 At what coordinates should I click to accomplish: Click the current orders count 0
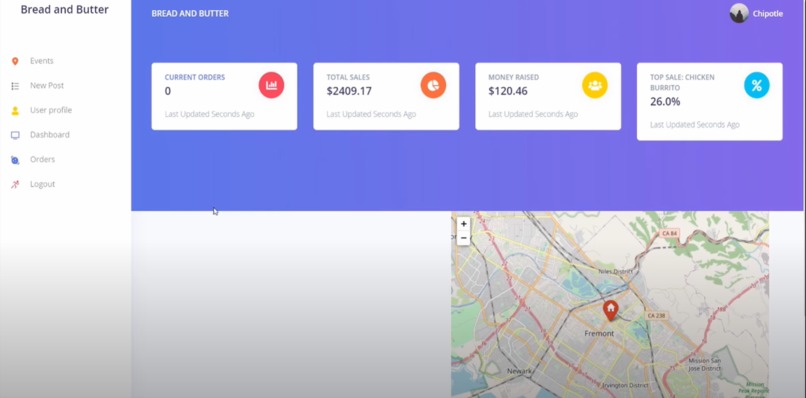168,91
